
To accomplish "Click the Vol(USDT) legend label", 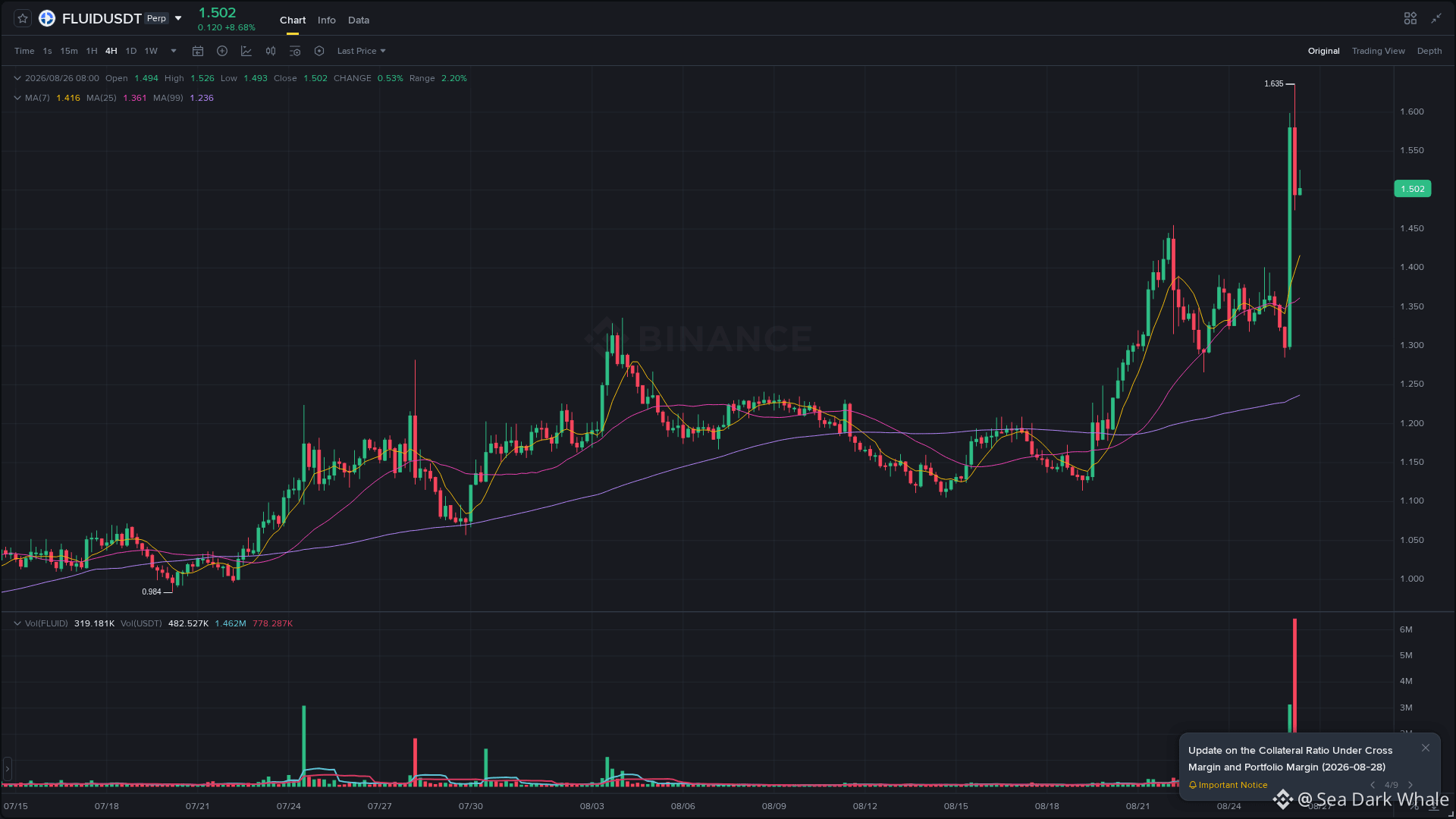I will [141, 623].
